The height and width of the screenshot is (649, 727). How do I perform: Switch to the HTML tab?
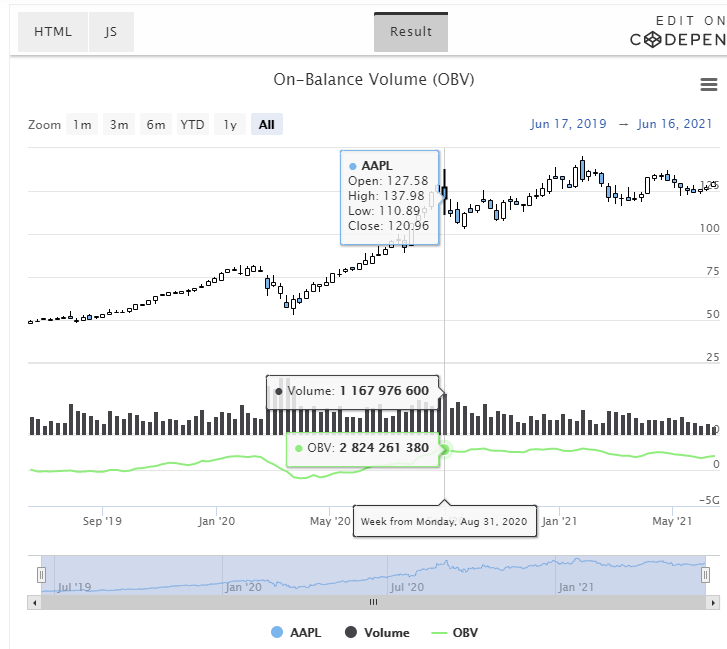tap(53, 32)
